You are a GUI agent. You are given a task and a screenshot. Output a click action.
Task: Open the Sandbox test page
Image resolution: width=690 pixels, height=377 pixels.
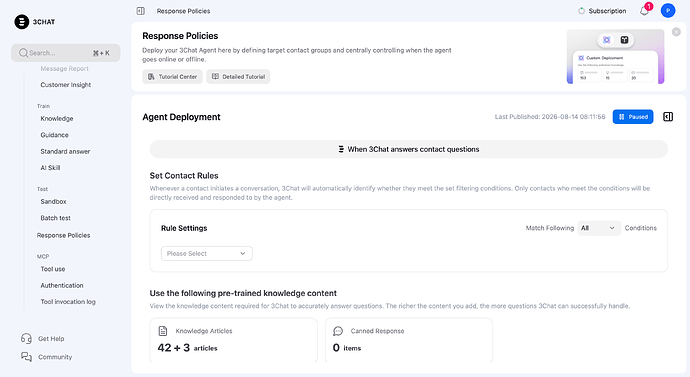coord(53,201)
